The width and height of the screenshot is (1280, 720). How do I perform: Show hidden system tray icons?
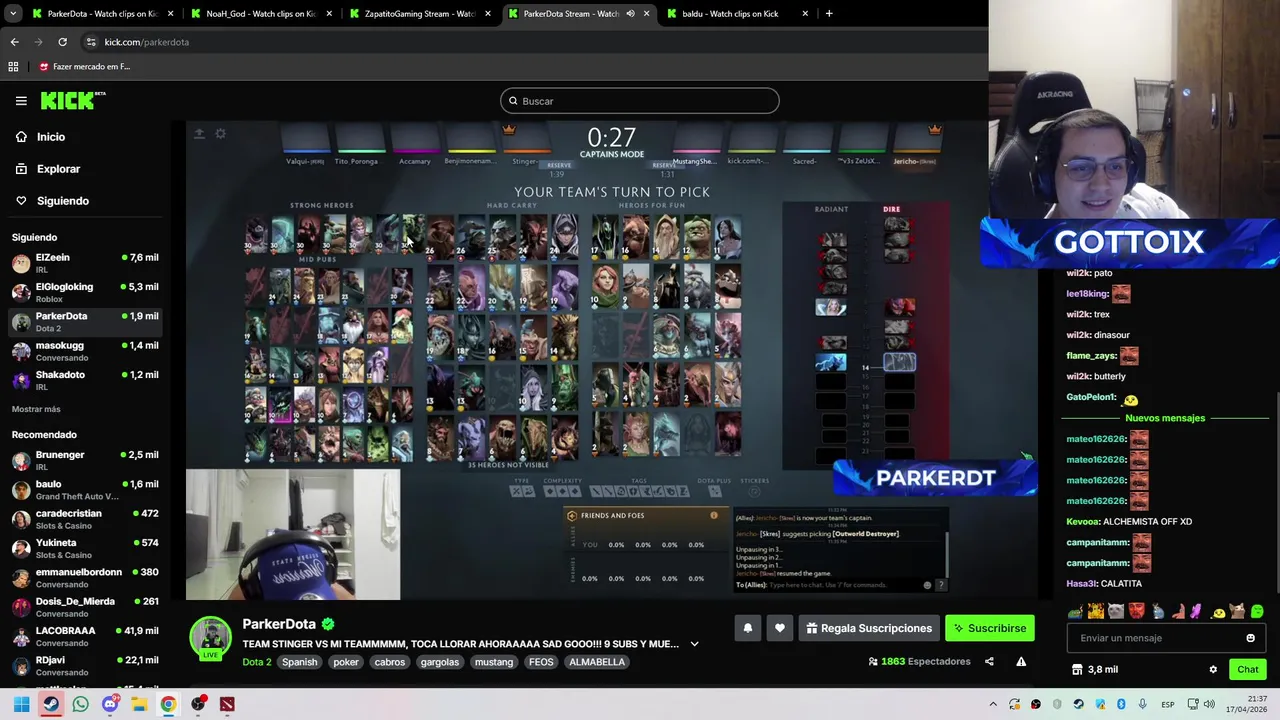[x=993, y=704]
